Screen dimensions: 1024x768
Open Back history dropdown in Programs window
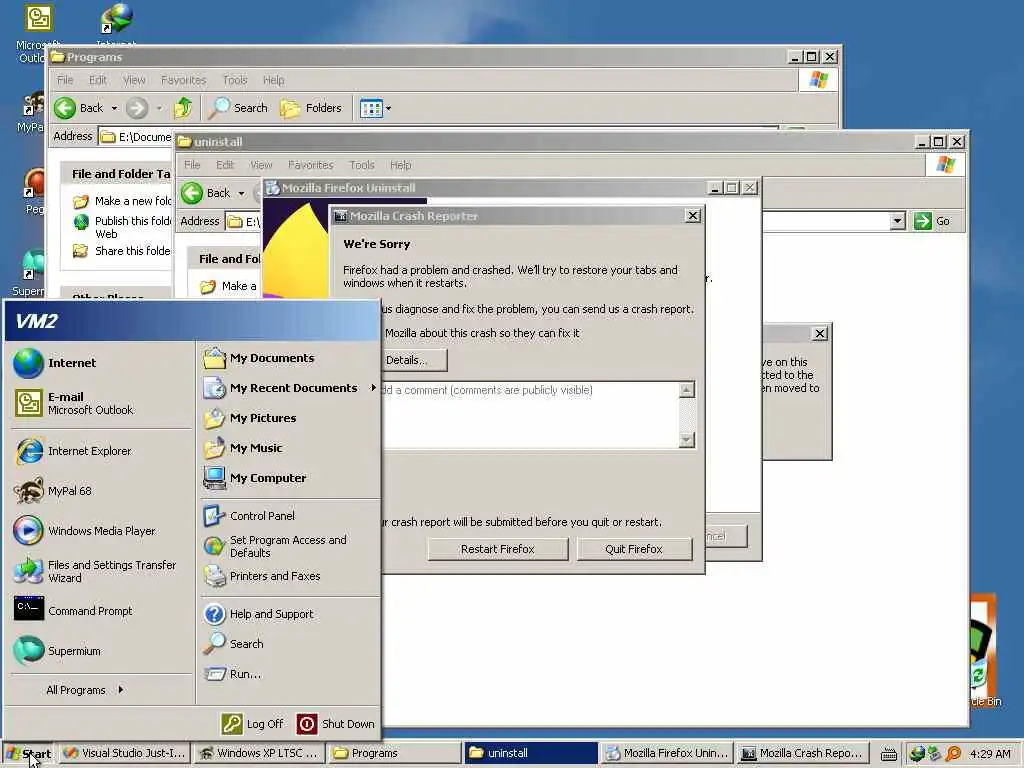point(114,108)
